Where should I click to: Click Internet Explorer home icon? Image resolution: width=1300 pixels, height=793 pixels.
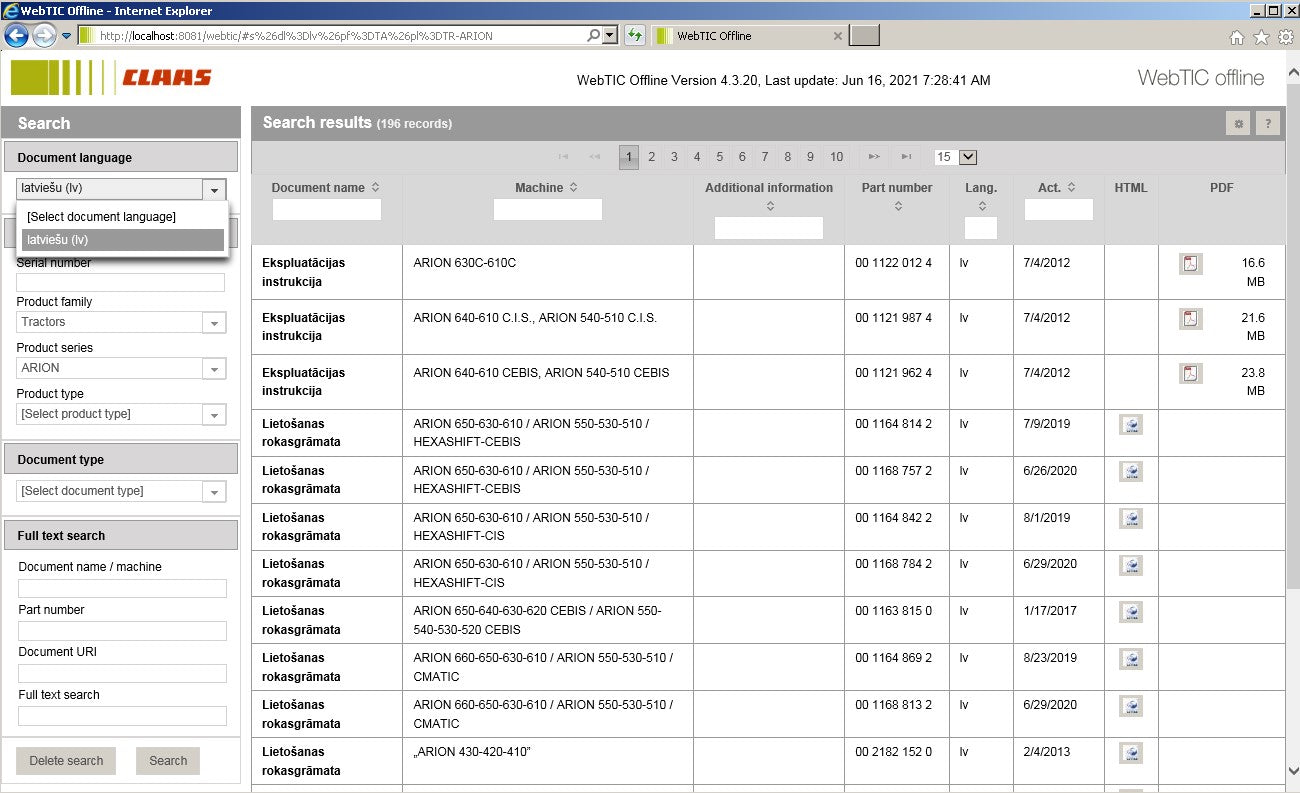pyautogui.click(x=1237, y=37)
